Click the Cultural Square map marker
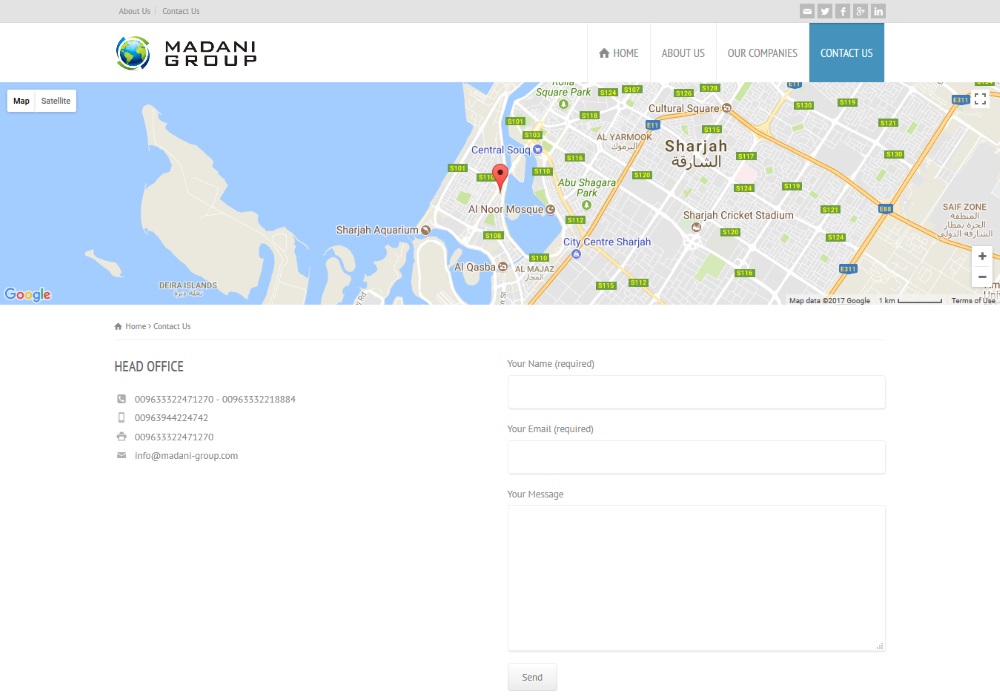Image resolution: width=1000 pixels, height=700 pixels. [x=726, y=108]
